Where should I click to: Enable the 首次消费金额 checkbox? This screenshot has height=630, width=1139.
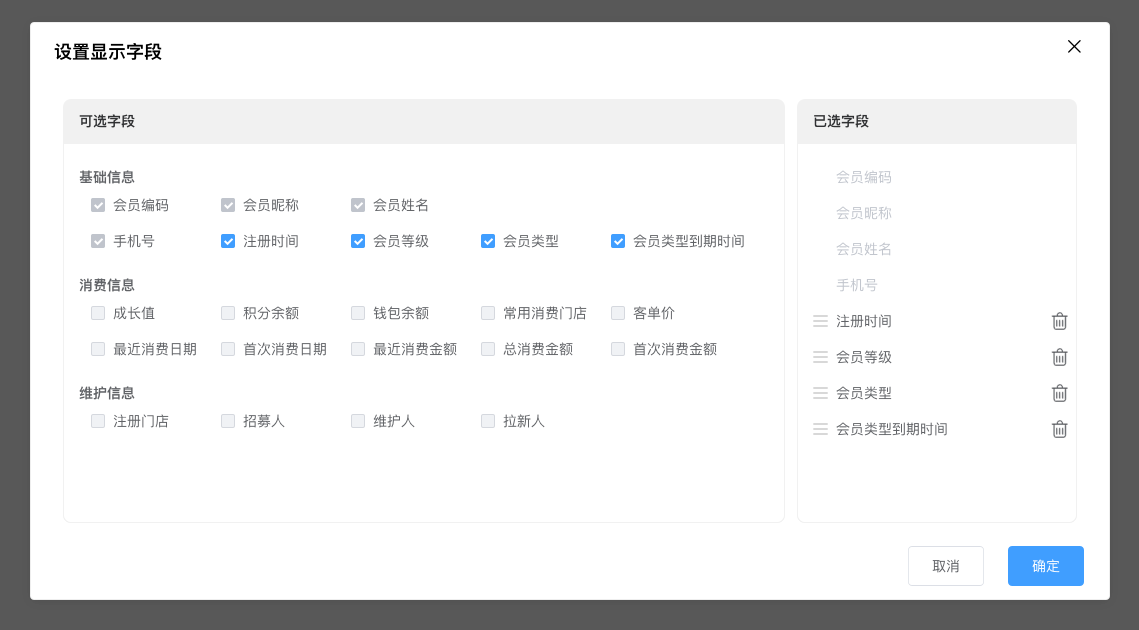point(618,349)
